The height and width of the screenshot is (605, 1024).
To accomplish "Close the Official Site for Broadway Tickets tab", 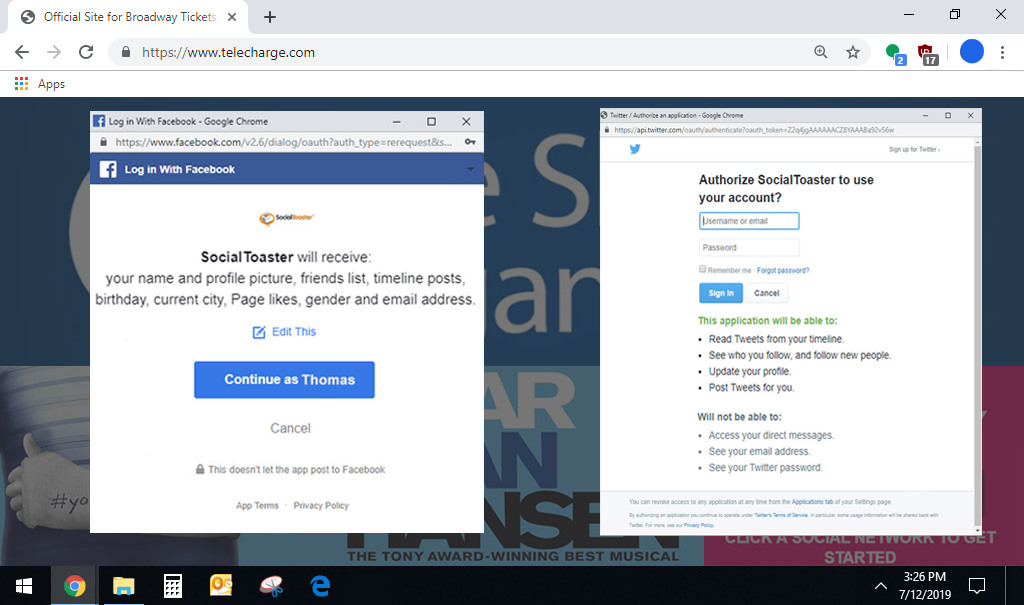I will point(232,18).
